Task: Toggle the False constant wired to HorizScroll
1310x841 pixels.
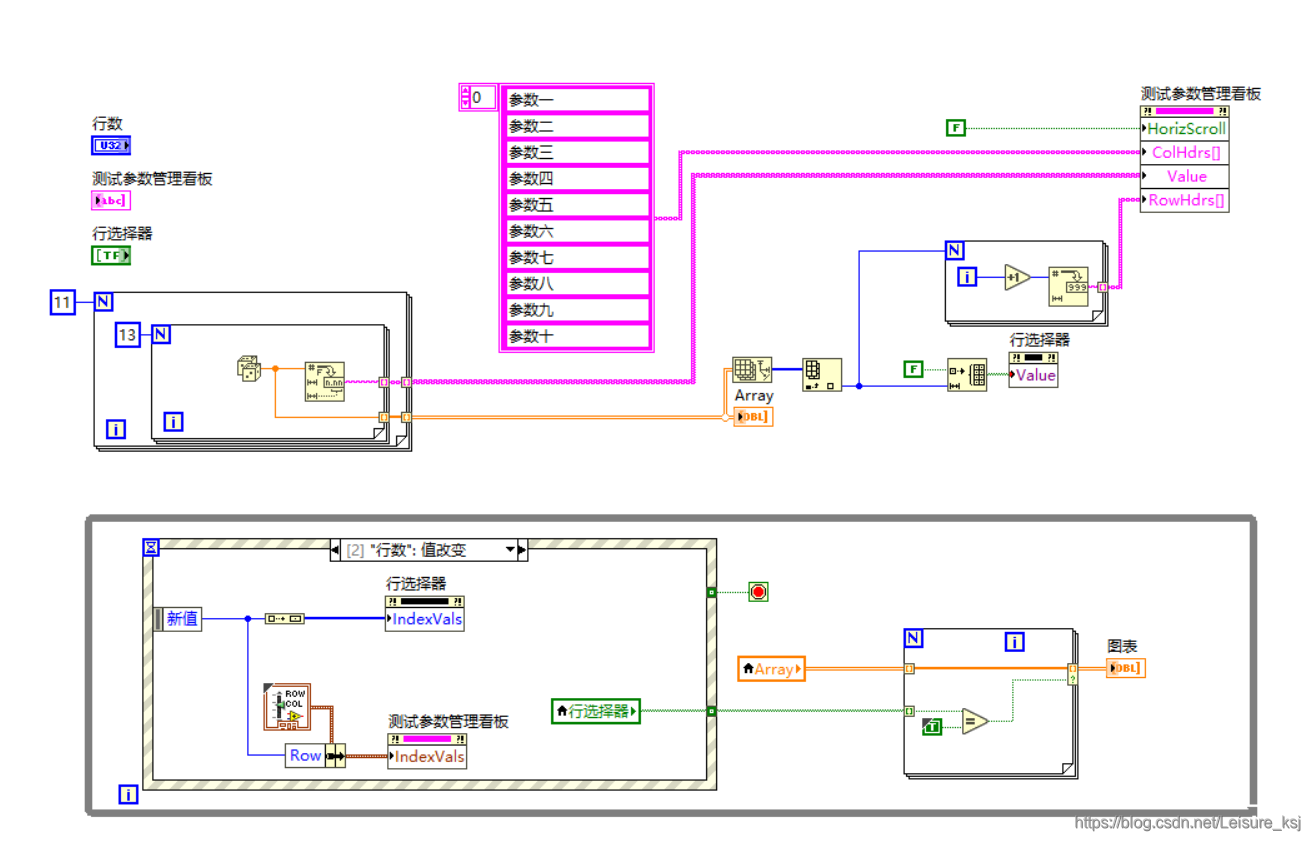Action: point(957,128)
